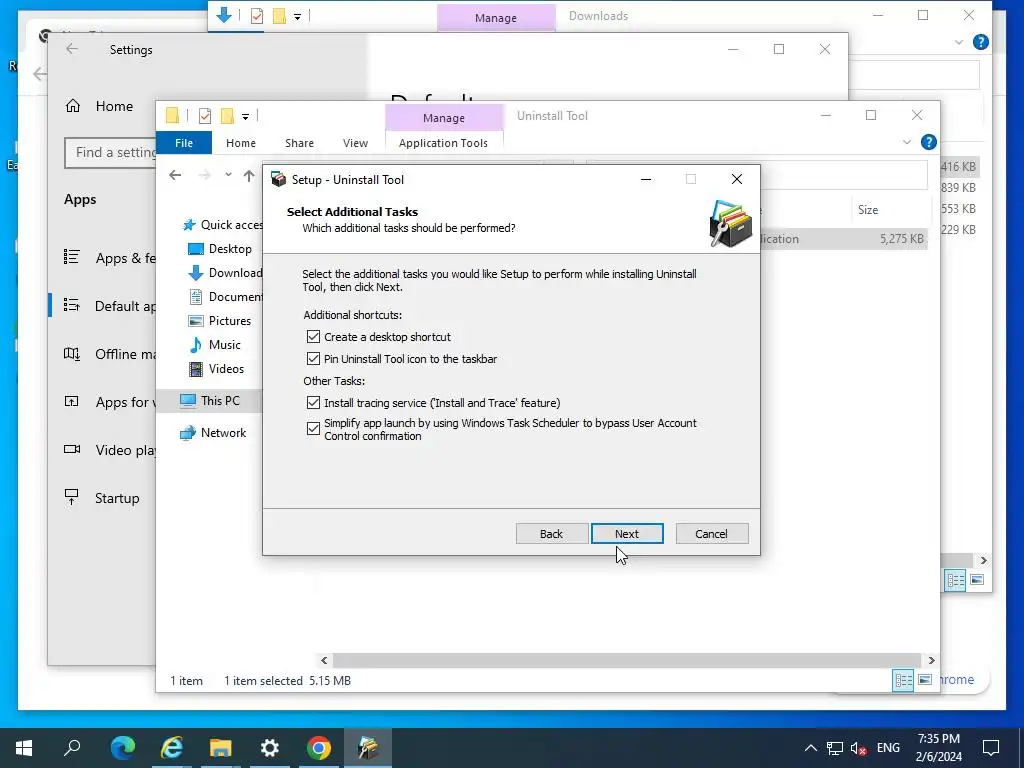Uncheck 'Simplify app launch' Task Scheduler option
1024x768 pixels.
click(x=313, y=429)
